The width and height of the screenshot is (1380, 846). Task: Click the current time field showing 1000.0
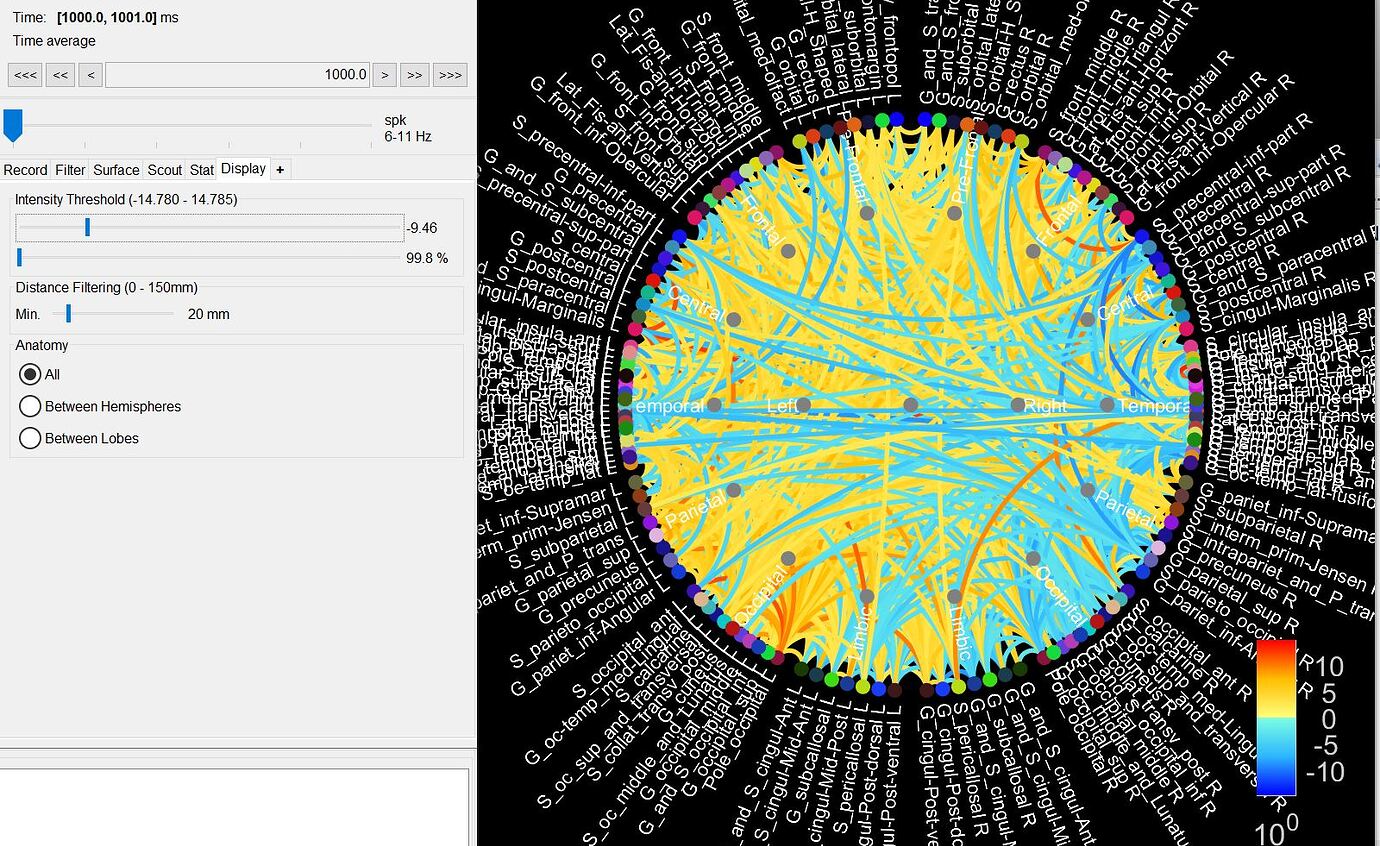pyautogui.click(x=237, y=75)
